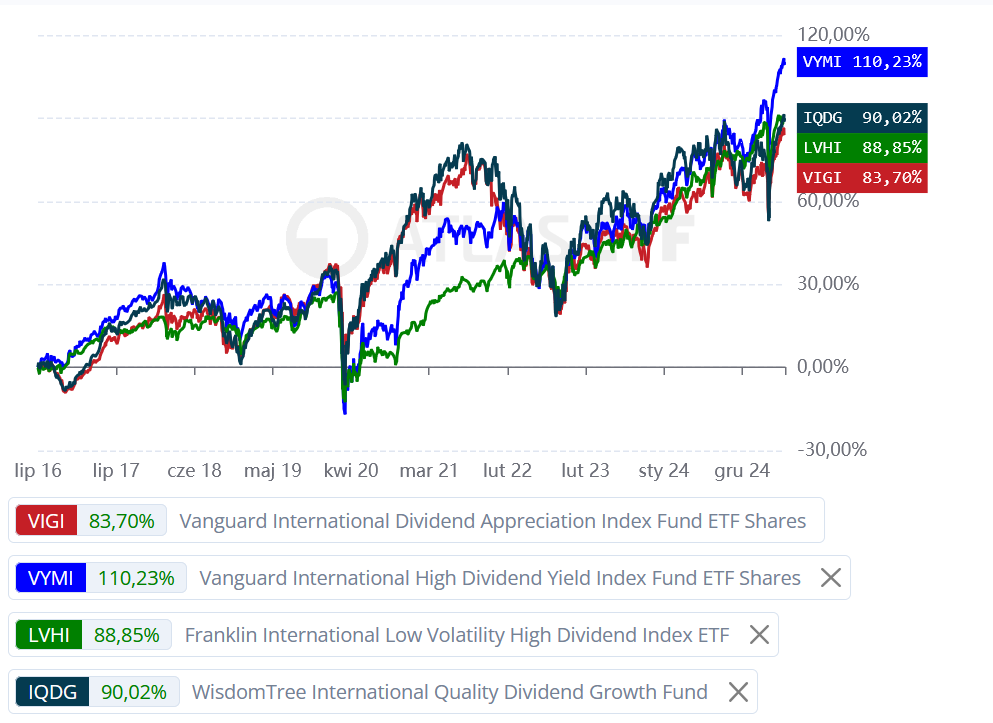This screenshot has width=993, height=723.
Task: Click the 'lut 23' date axis label
Action: coord(585,470)
